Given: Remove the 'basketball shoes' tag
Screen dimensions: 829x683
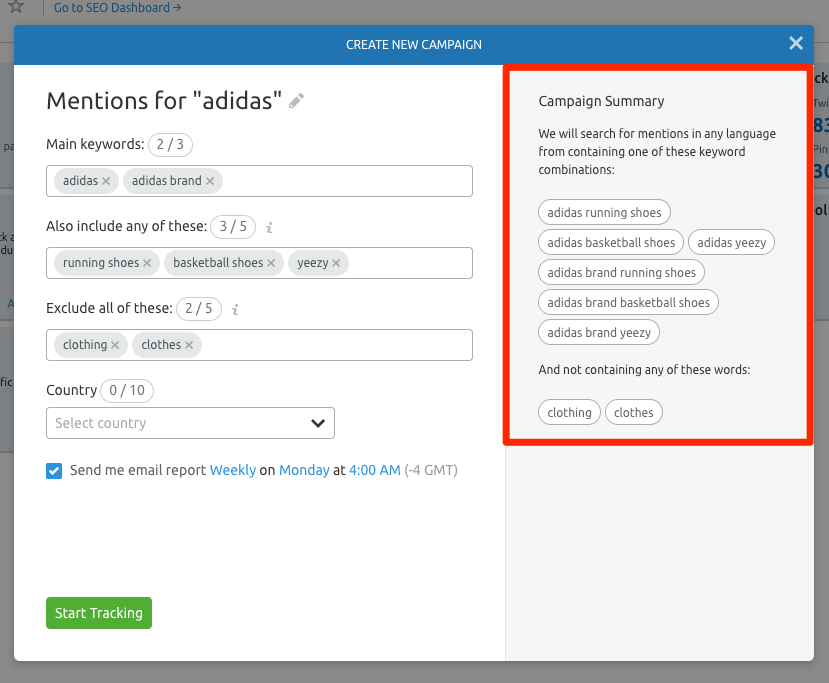Looking at the screenshot, I should pyautogui.click(x=271, y=263).
